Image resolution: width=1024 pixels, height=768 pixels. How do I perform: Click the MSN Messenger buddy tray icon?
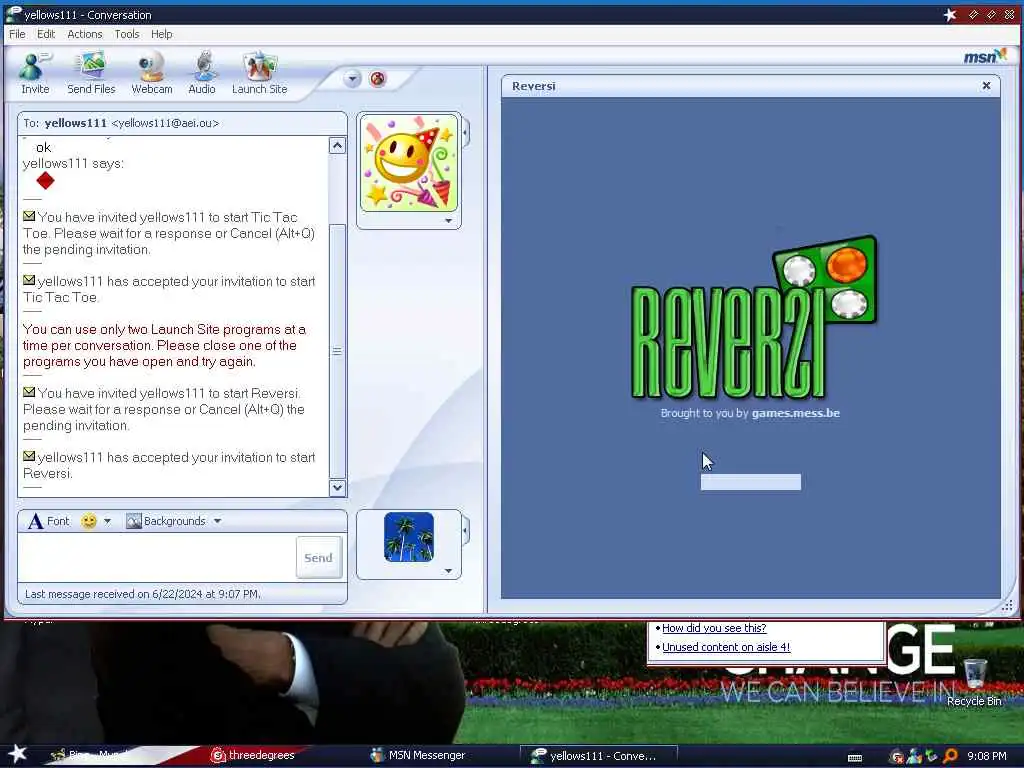coord(914,756)
